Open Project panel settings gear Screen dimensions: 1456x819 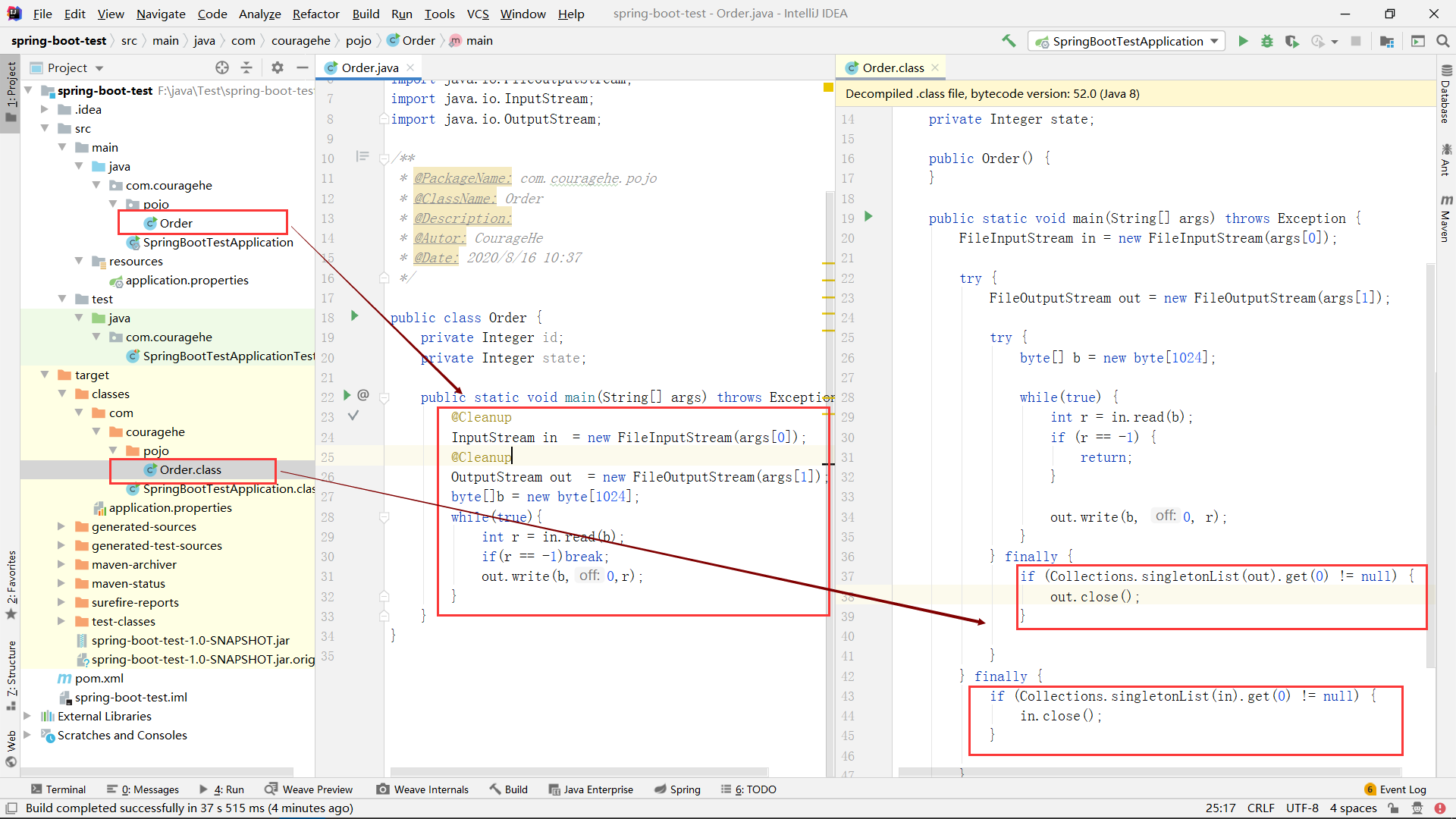pos(278,67)
